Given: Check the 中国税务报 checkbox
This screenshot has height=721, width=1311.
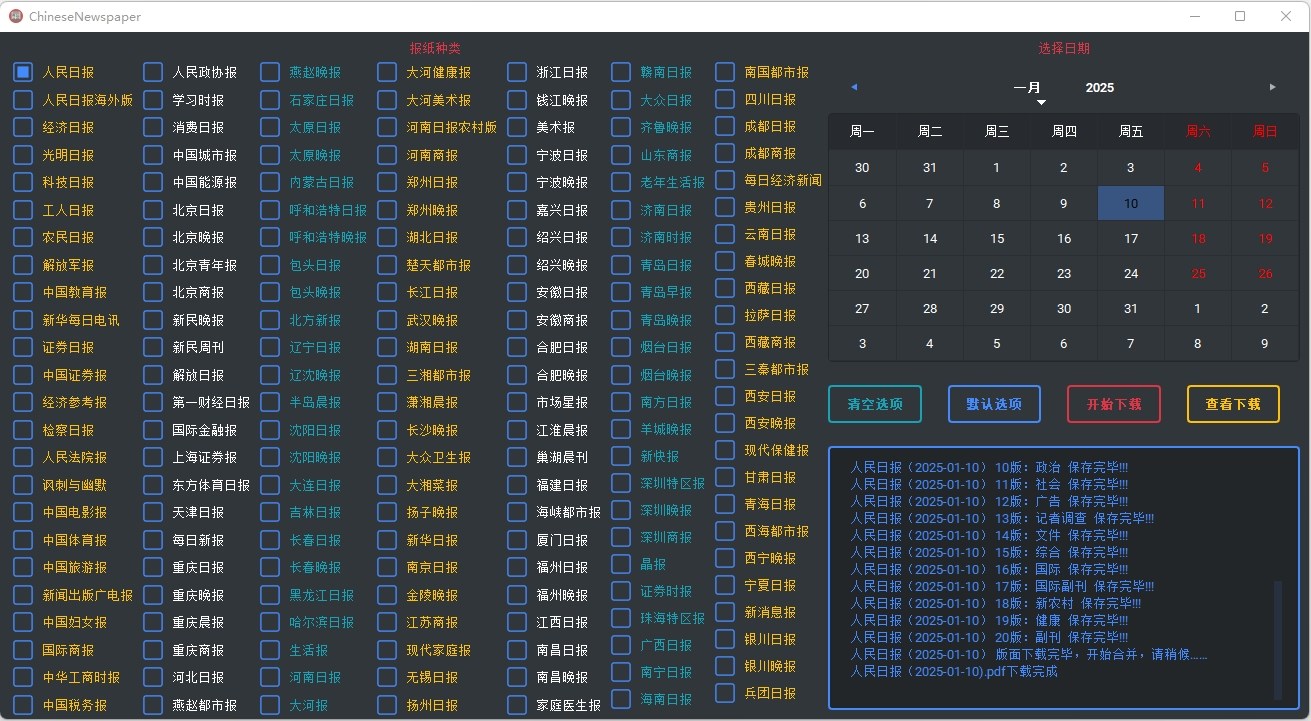Looking at the screenshot, I should [x=23, y=705].
